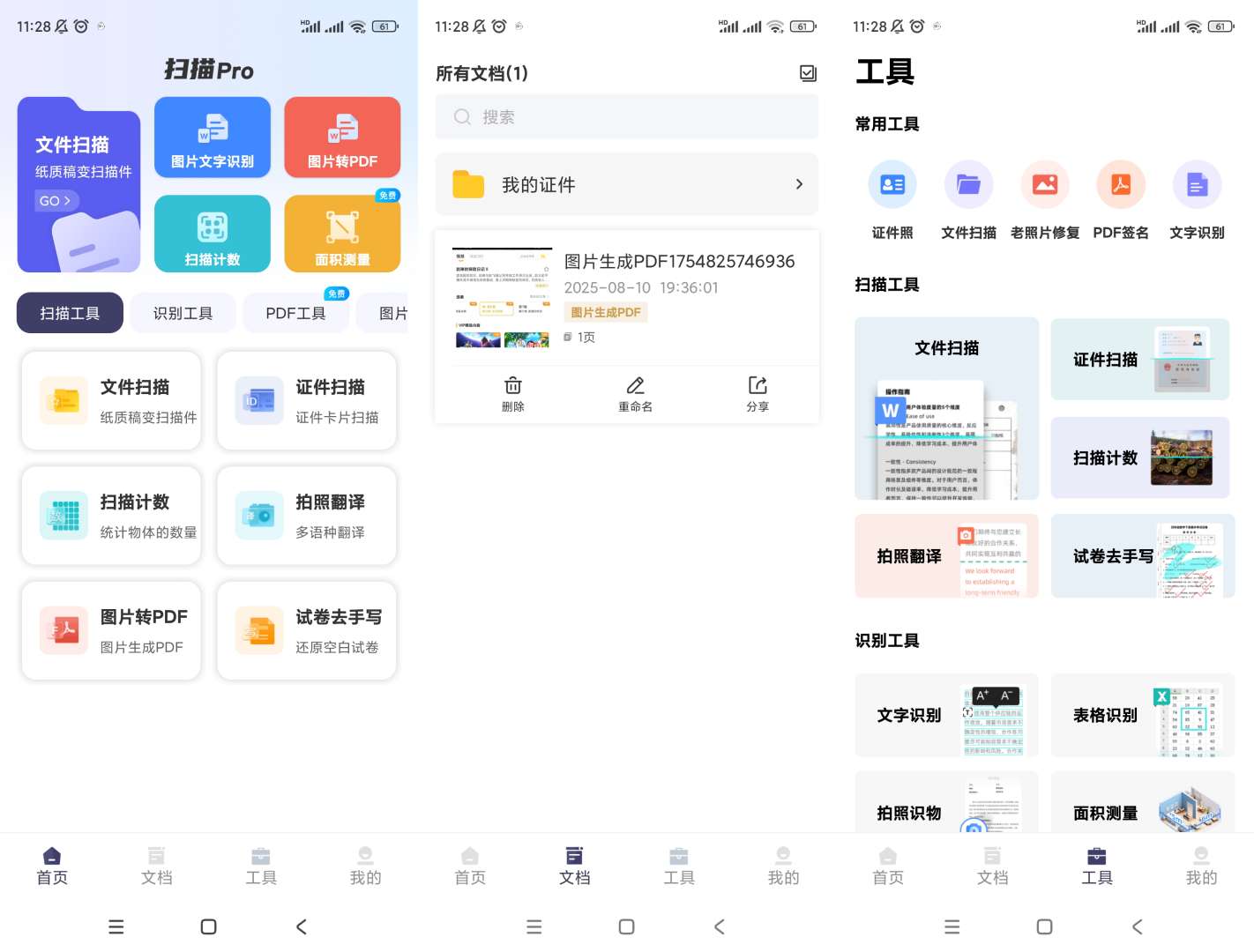Tap the 图片生成PDF orange tag
The image size is (1254, 952).
point(606,312)
